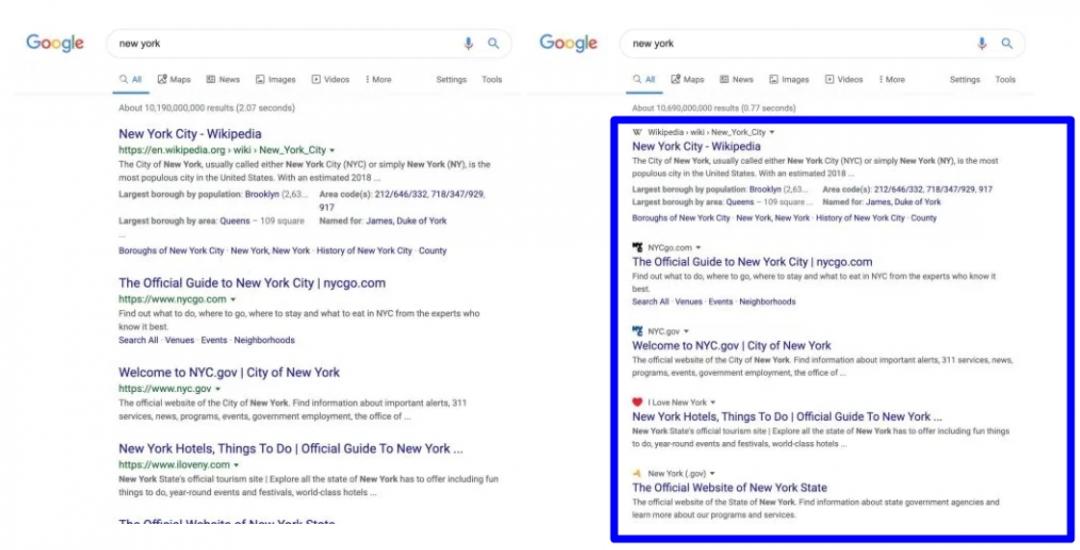Click the NYCgo.com favicon
The height and width of the screenshot is (550, 1080).
(x=637, y=247)
